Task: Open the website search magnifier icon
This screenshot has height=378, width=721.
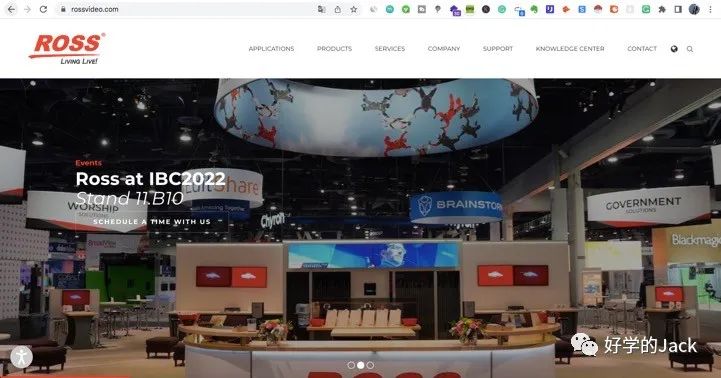Action: (x=690, y=49)
